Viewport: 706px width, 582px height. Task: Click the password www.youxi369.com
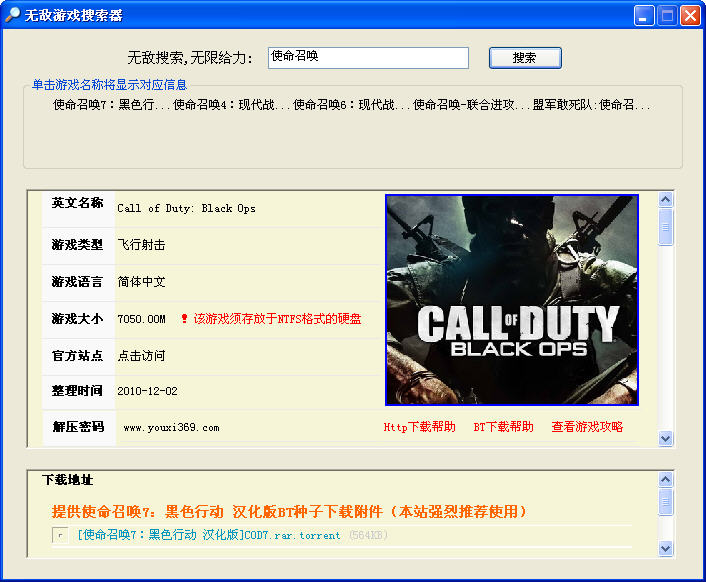pos(172,428)
